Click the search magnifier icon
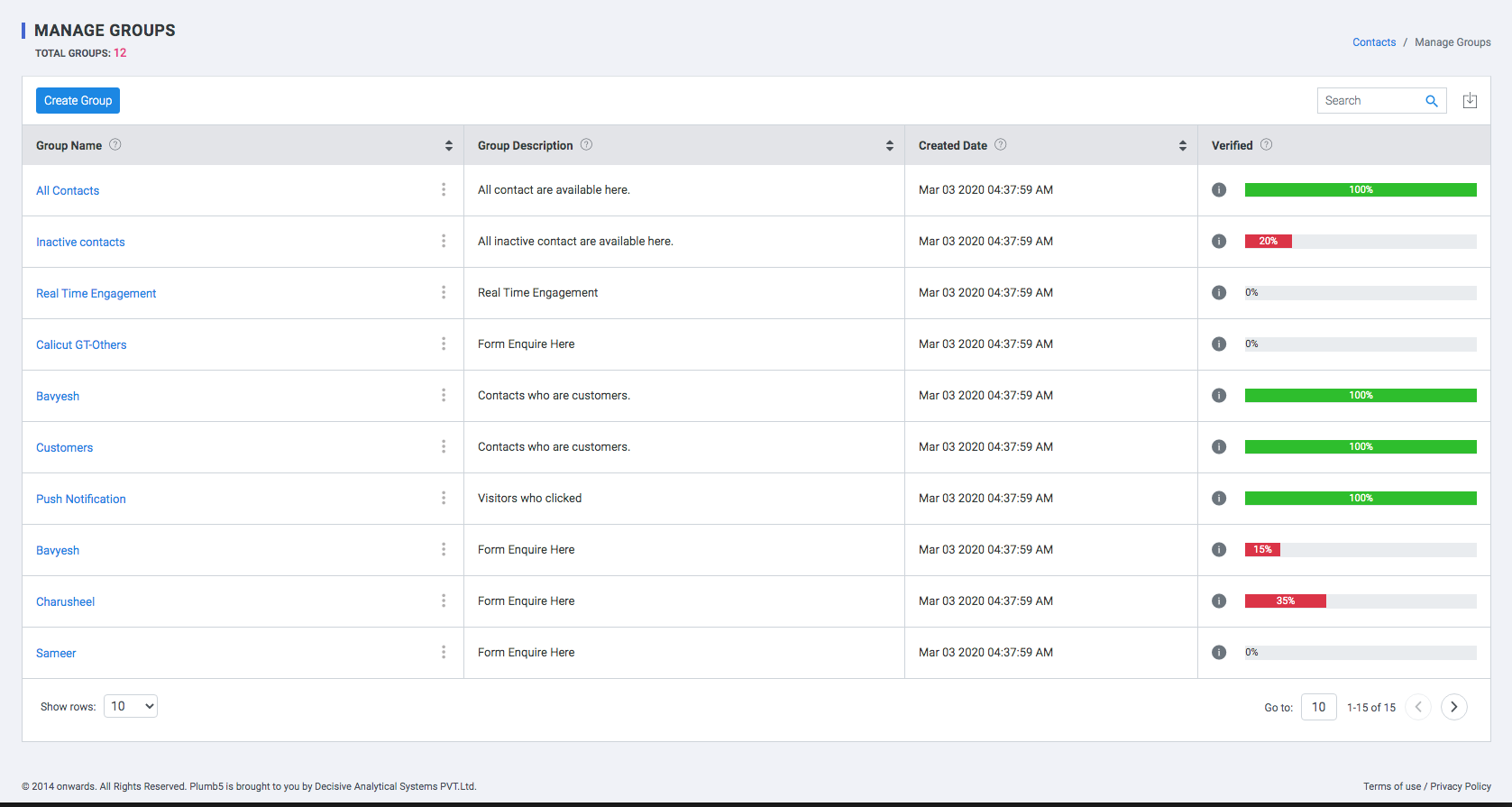The image size is (1512, 807). click(1431, 101)
